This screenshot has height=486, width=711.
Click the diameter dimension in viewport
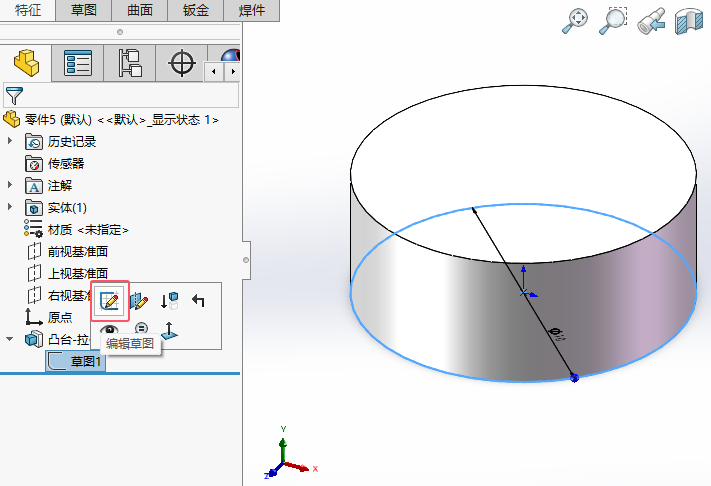coord(557,334)
